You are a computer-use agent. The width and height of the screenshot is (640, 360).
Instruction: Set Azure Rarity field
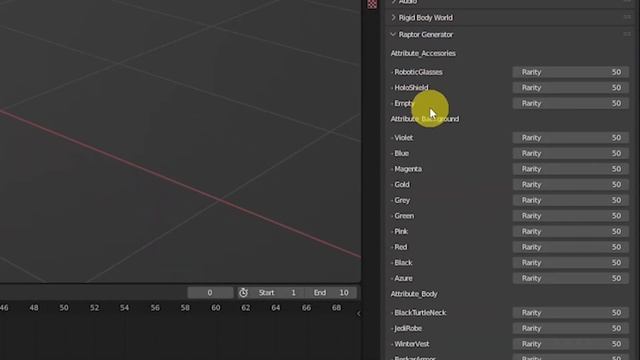pos(571,278)
